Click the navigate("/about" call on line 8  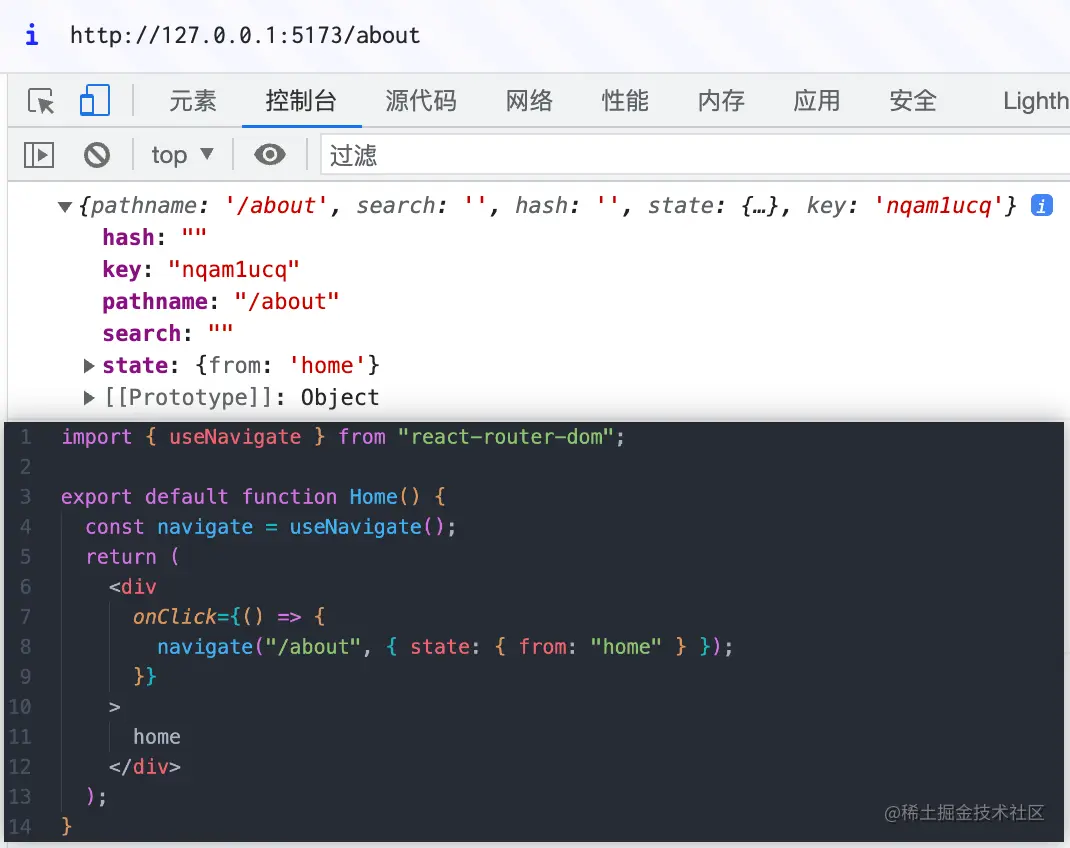click(x=259, y=647)
